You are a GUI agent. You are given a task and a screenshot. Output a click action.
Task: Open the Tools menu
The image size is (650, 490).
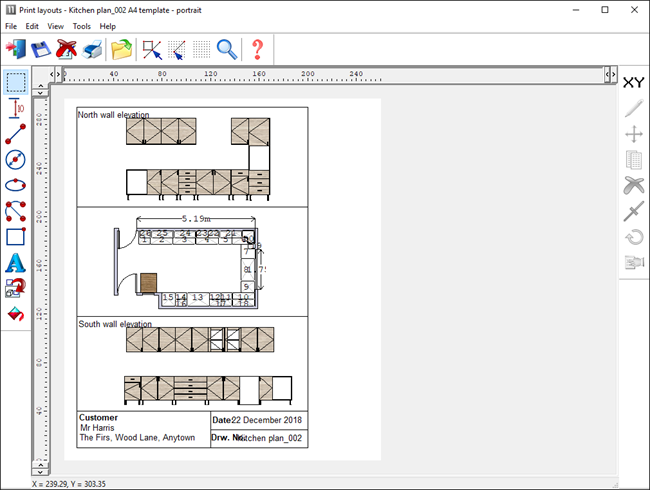[81, 26]
